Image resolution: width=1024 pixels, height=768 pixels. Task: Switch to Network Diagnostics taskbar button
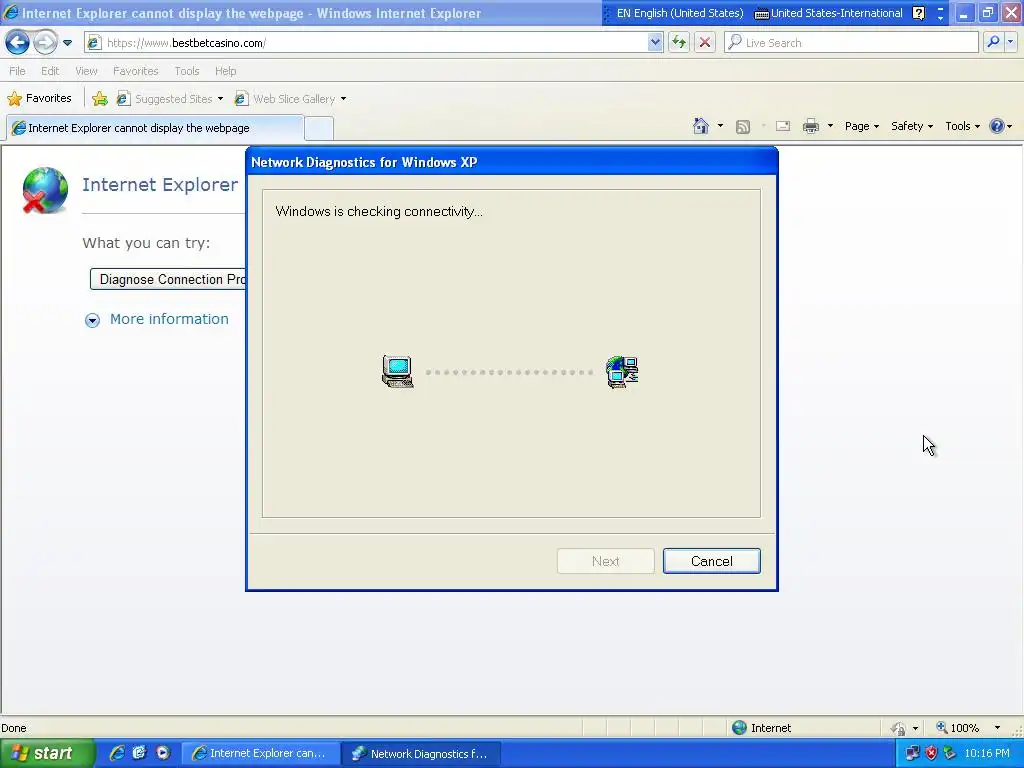422,754
